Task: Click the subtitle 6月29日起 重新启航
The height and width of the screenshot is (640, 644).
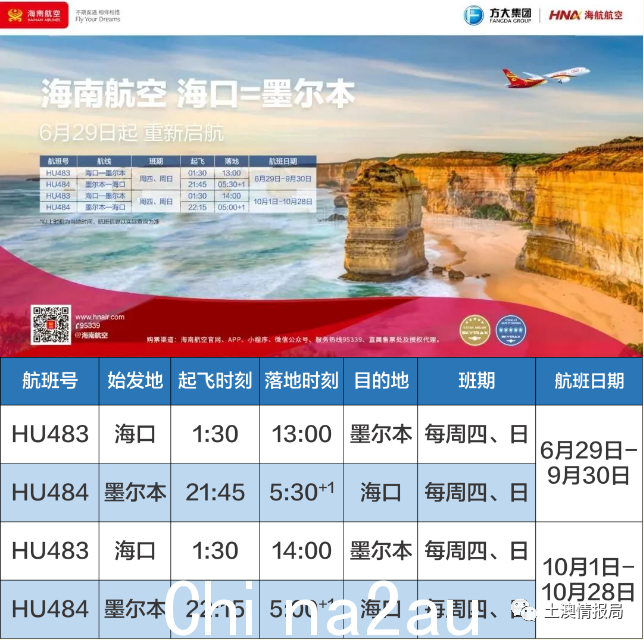Action: (x=131, y=133)
